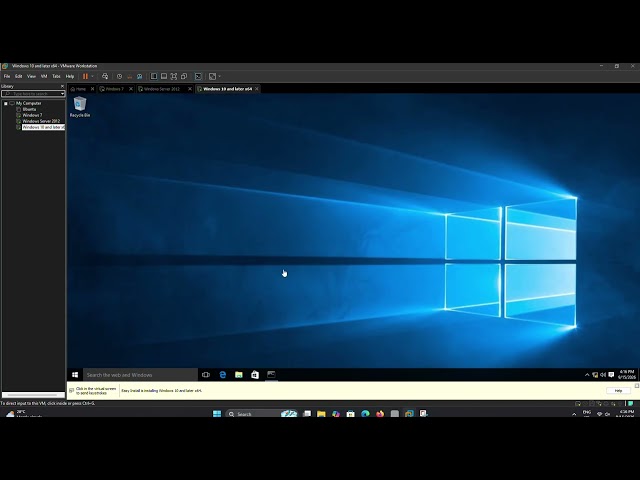Click the Search the web and Windows box
The width and height of the screenshot is (640, 480).
click(x=140, y=375)
